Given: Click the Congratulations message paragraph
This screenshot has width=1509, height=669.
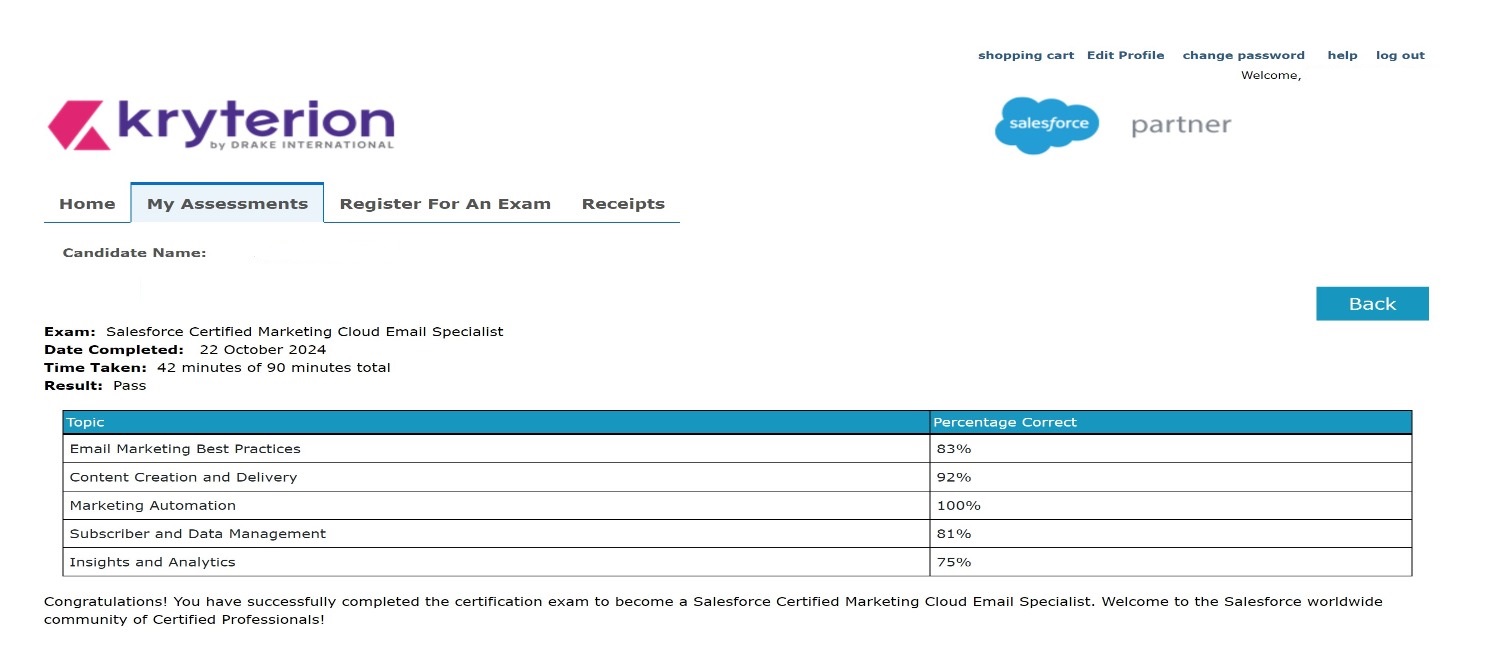Looking at the screenshot, I should 713,611.
